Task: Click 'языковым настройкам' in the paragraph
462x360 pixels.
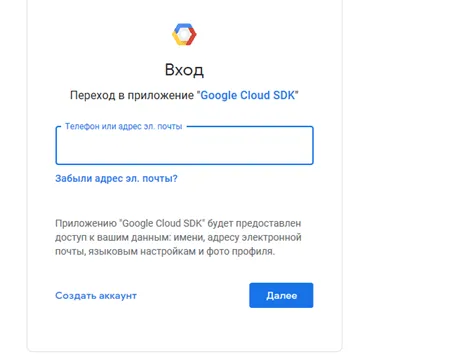Action: 142,252
